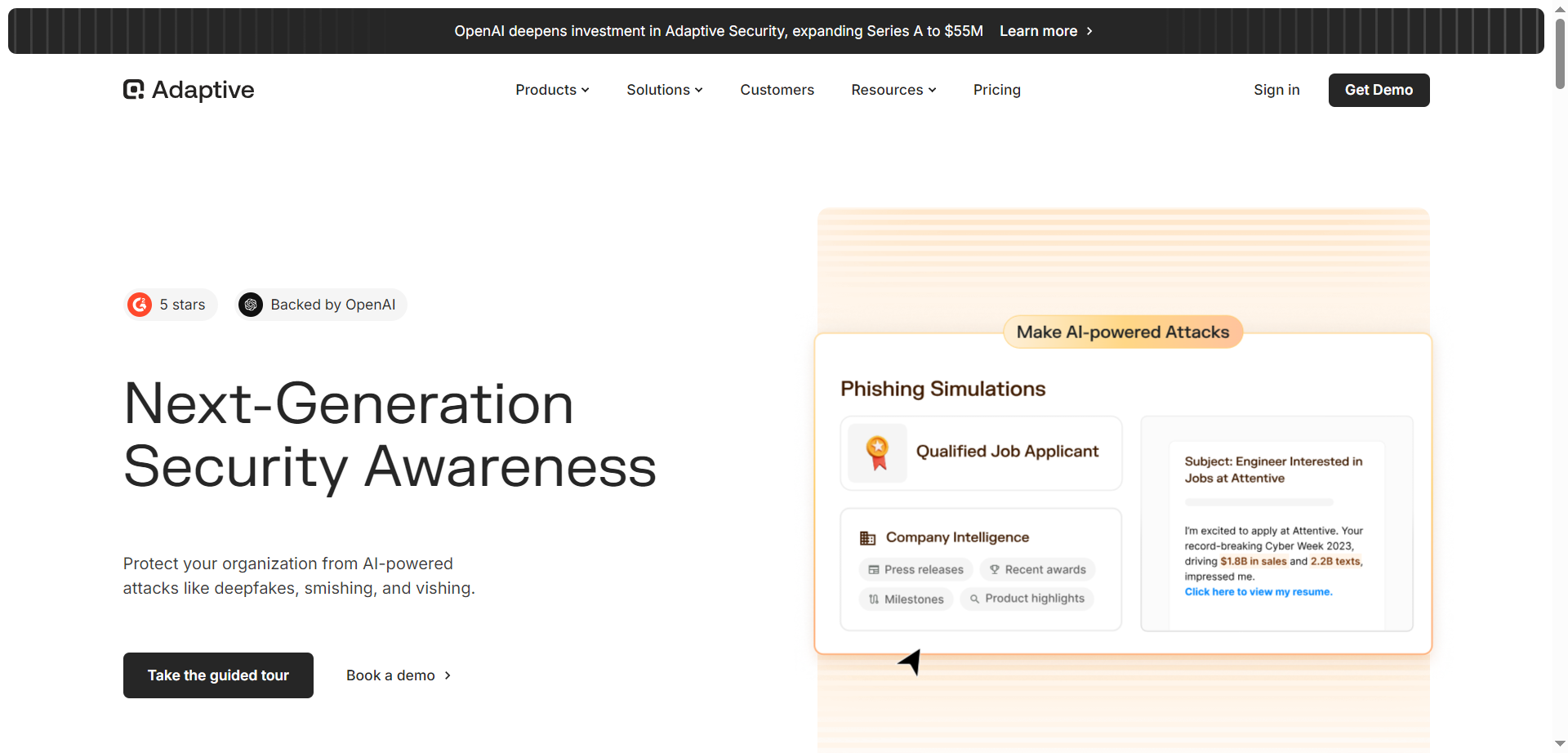This screenshot has height=753, width=1568.
Task: Click the Get Demo button
Action: click(1379, 90)
